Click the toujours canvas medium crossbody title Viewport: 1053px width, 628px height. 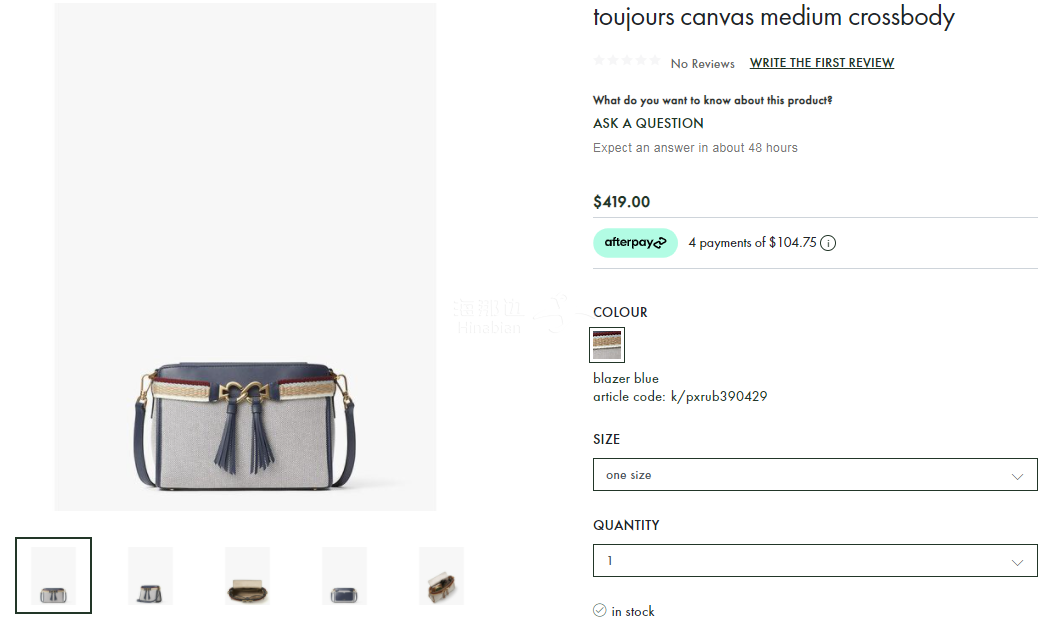[773, 17]
